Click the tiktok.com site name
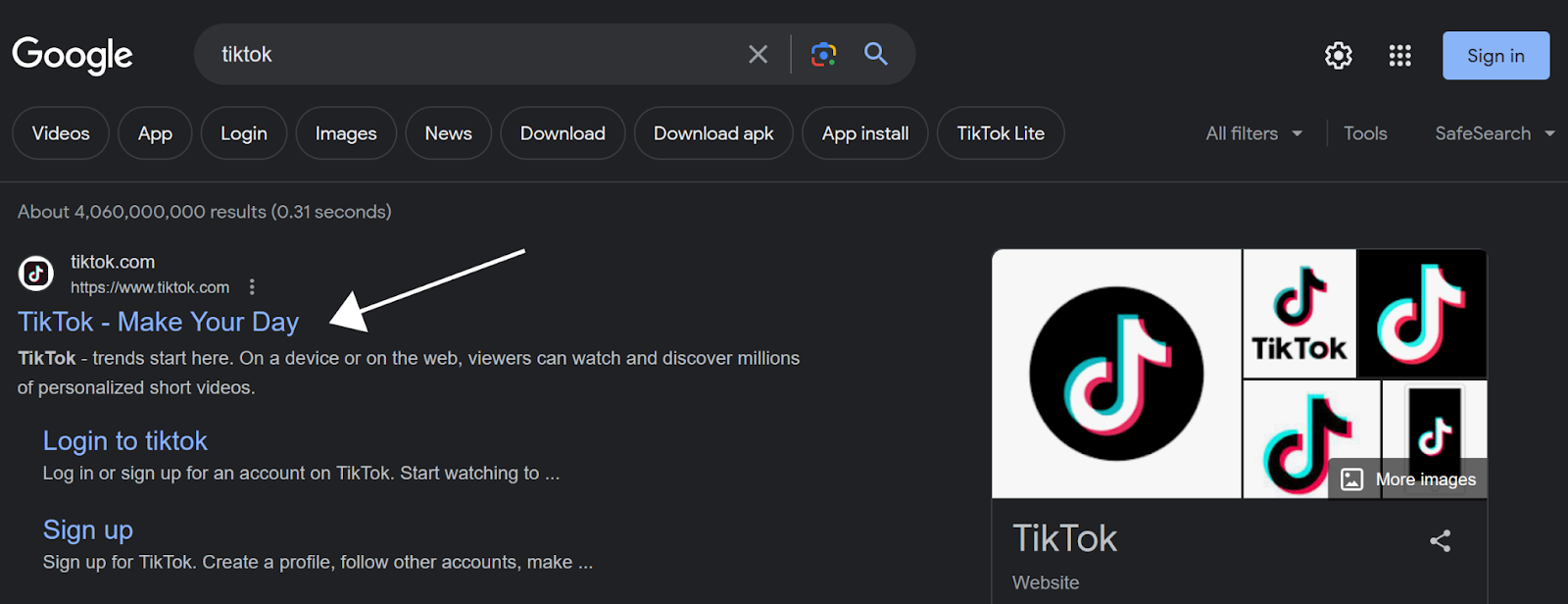The width and height of the screenshot is (1568, 604). pyautogui.click(x=113, y=262)
